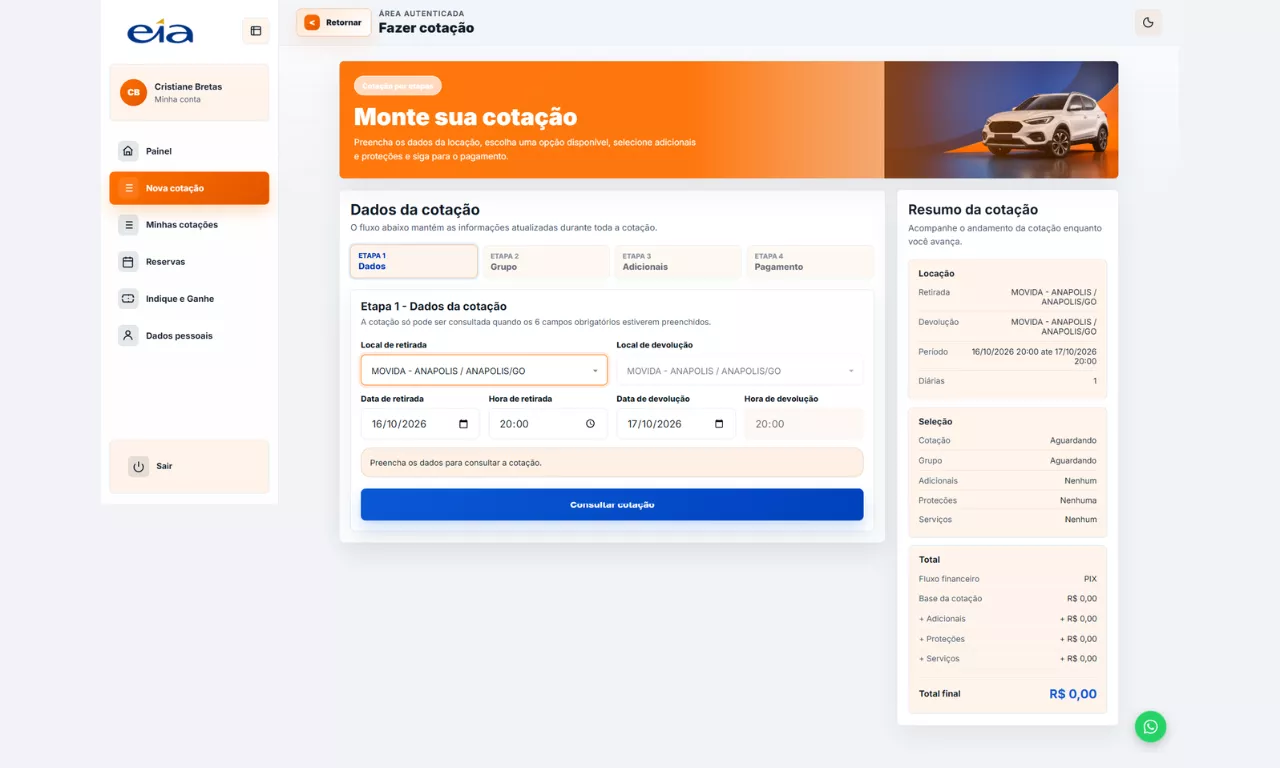Click the Sair power icon
The height and width of the screenshot is (768, 1280).
pyautogui.click(x=138, y=466)
